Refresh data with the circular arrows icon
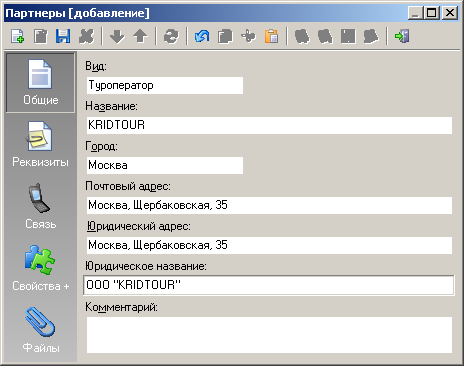Viewport: 464px width, 366px height. pos(171,36)
